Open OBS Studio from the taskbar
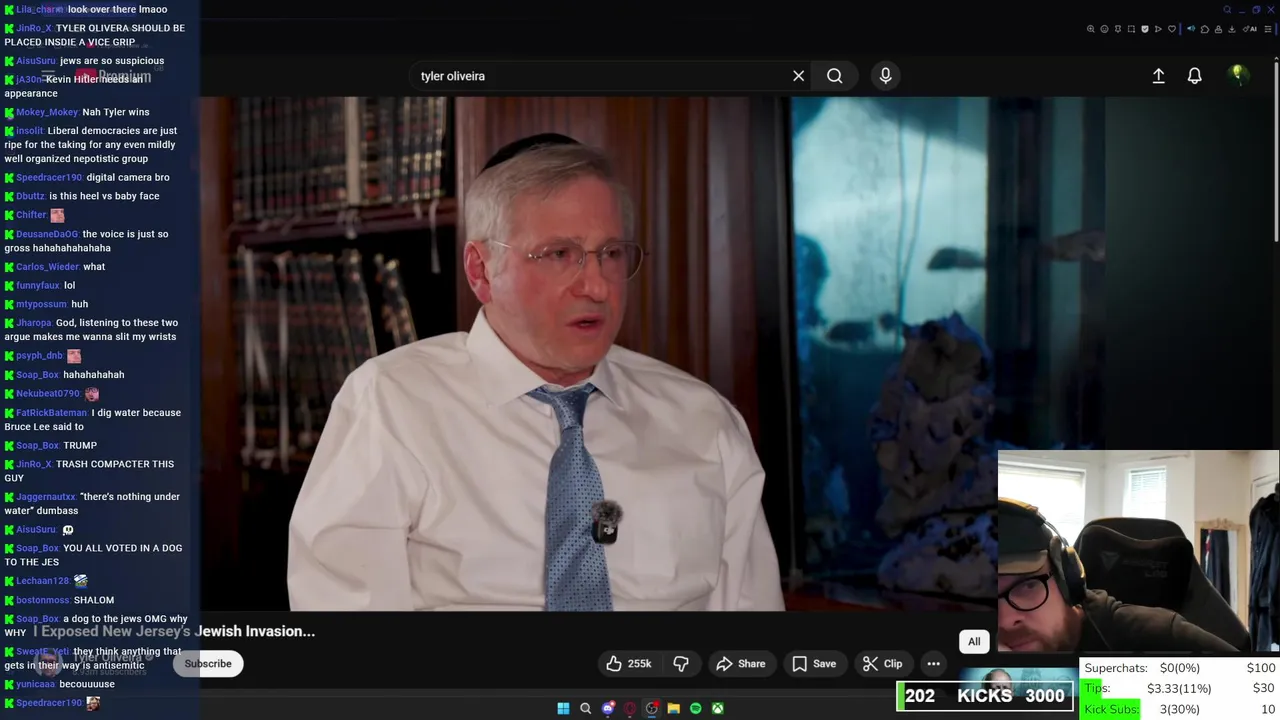This screenshot has width=1280, height=720. [x=651, y=709]
